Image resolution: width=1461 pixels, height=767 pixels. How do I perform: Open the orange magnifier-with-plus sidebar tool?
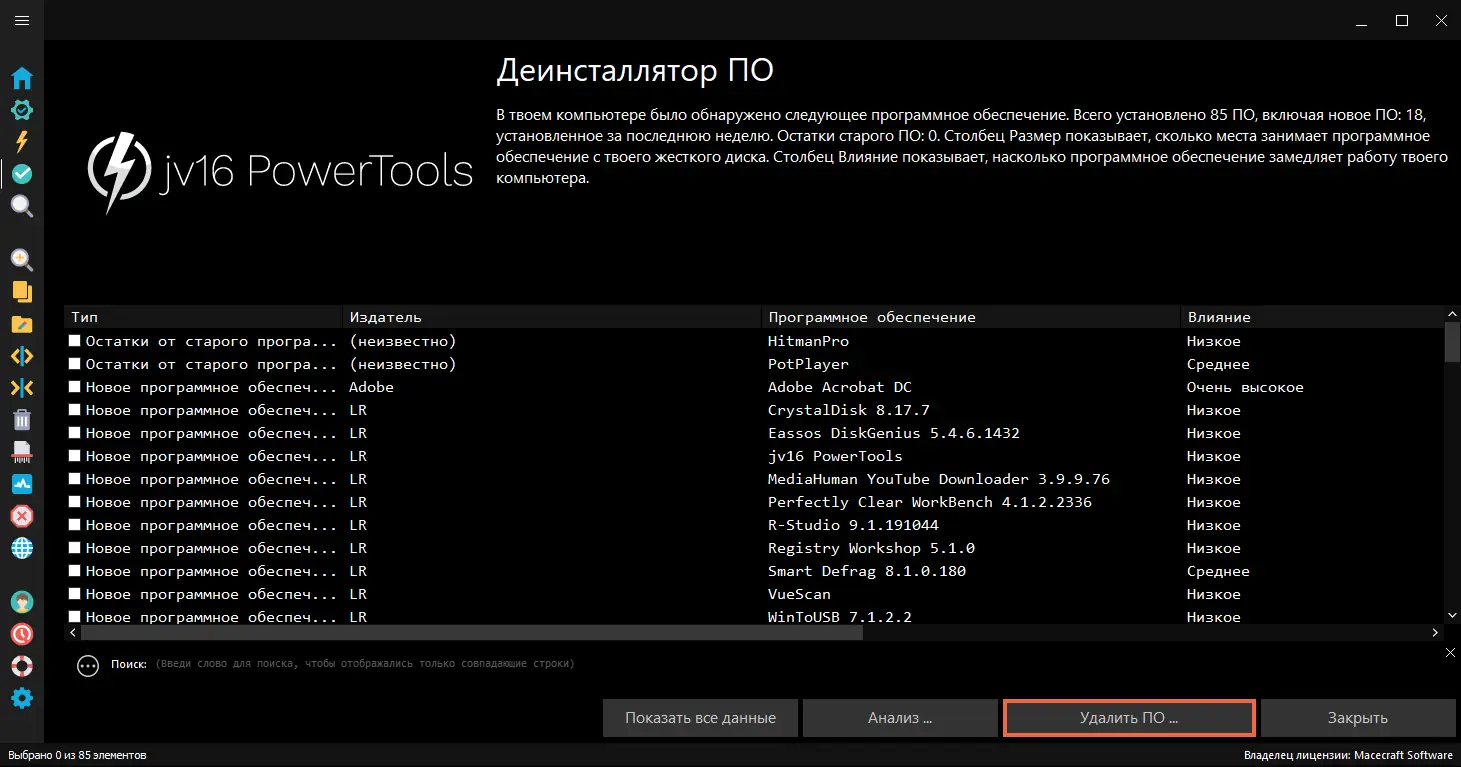(x=22, y=260)
